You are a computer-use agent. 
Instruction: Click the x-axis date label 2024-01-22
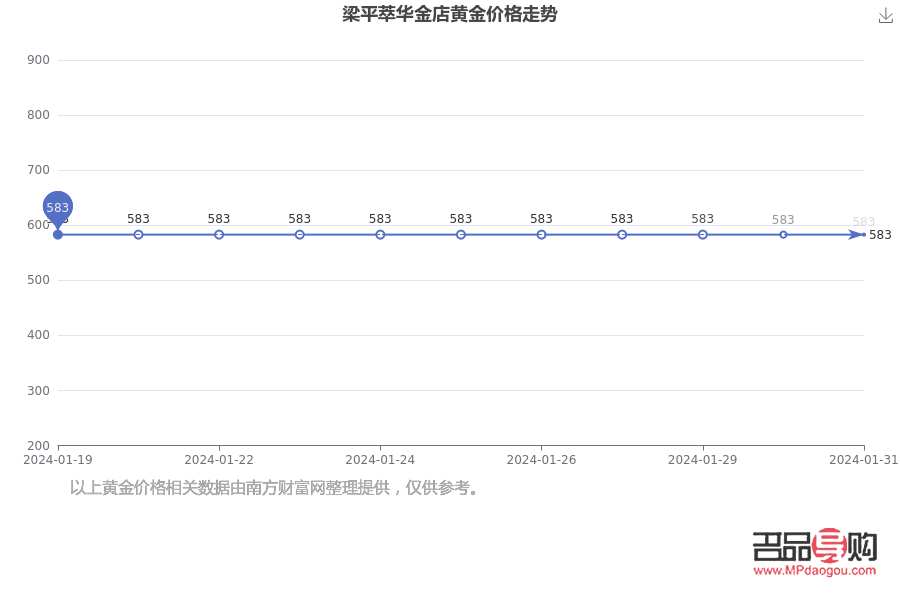(x=219, y=460)
